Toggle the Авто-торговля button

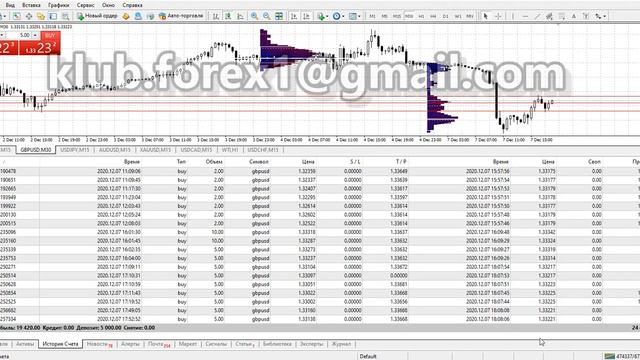click(181, 16)
